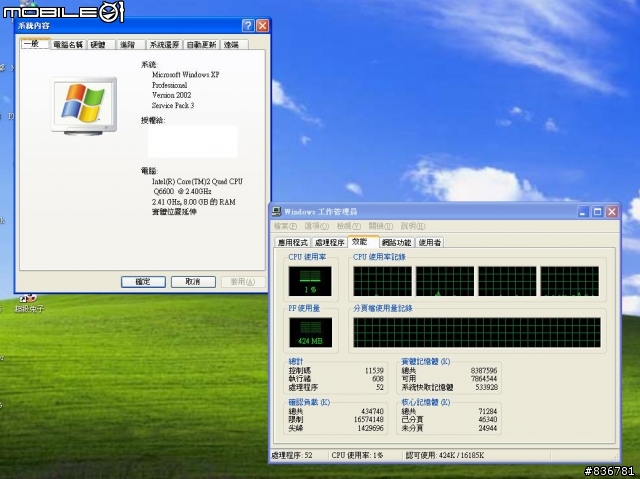Close the 系統內容 dialog

pos(262,26)
